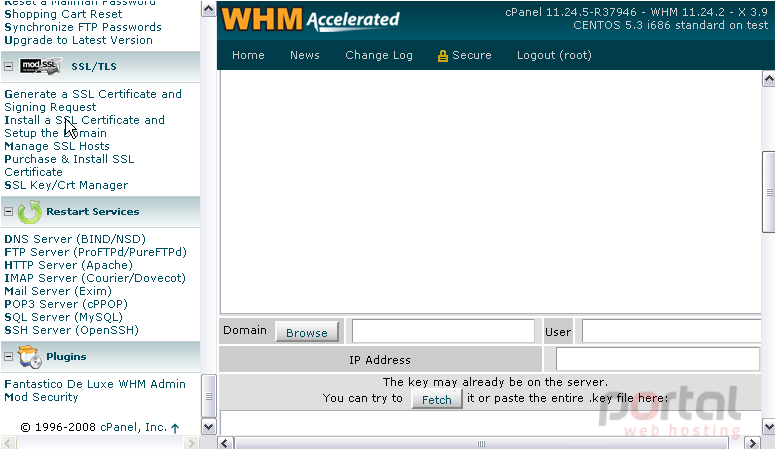Image resolution: width=776 pixels, height=450 pixels.
Task: Click the blue up arrow after cPanel, Inc.
Action: coord(175,428)
